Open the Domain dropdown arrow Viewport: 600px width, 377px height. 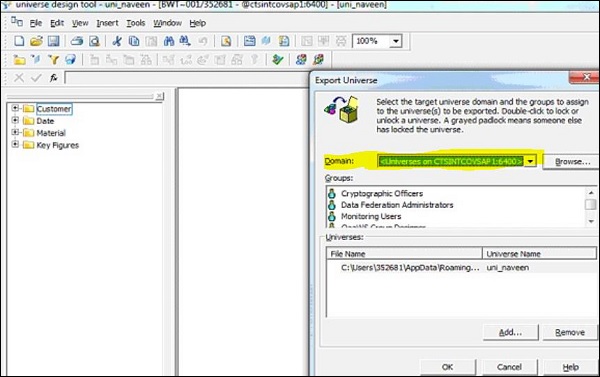pyautogui.click(x=530, y=161)
